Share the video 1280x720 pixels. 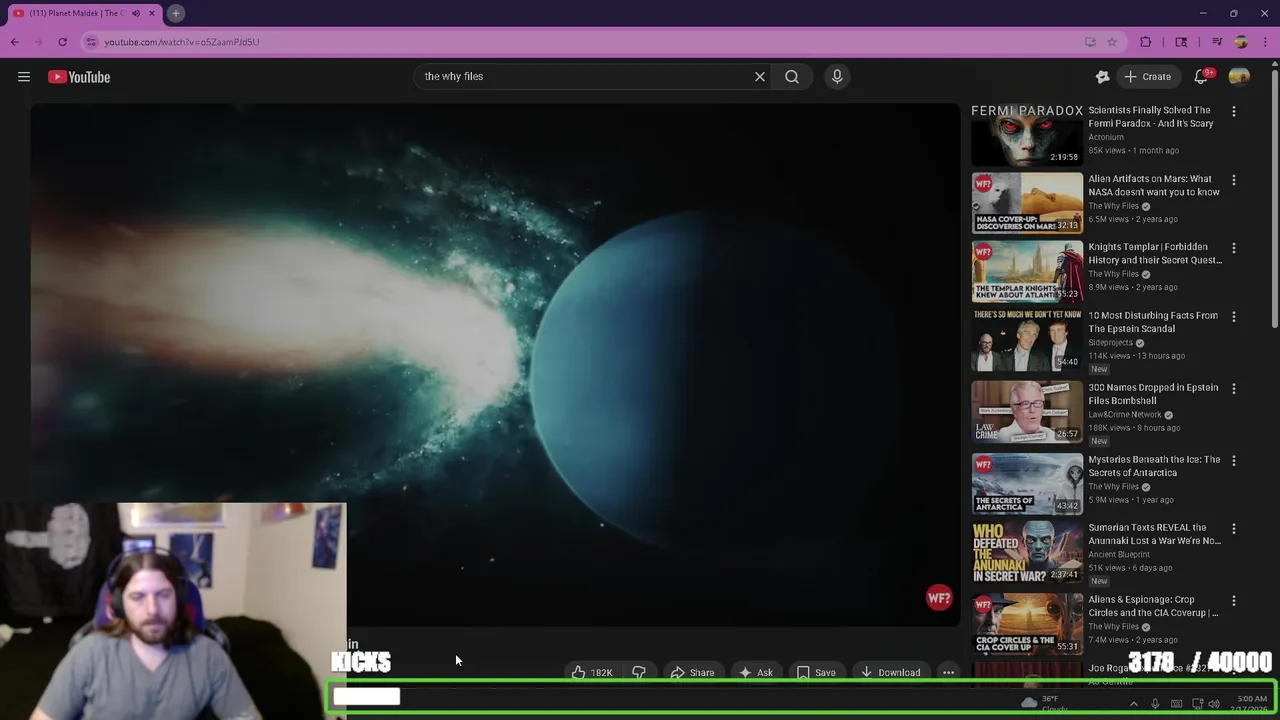(692, 673)
